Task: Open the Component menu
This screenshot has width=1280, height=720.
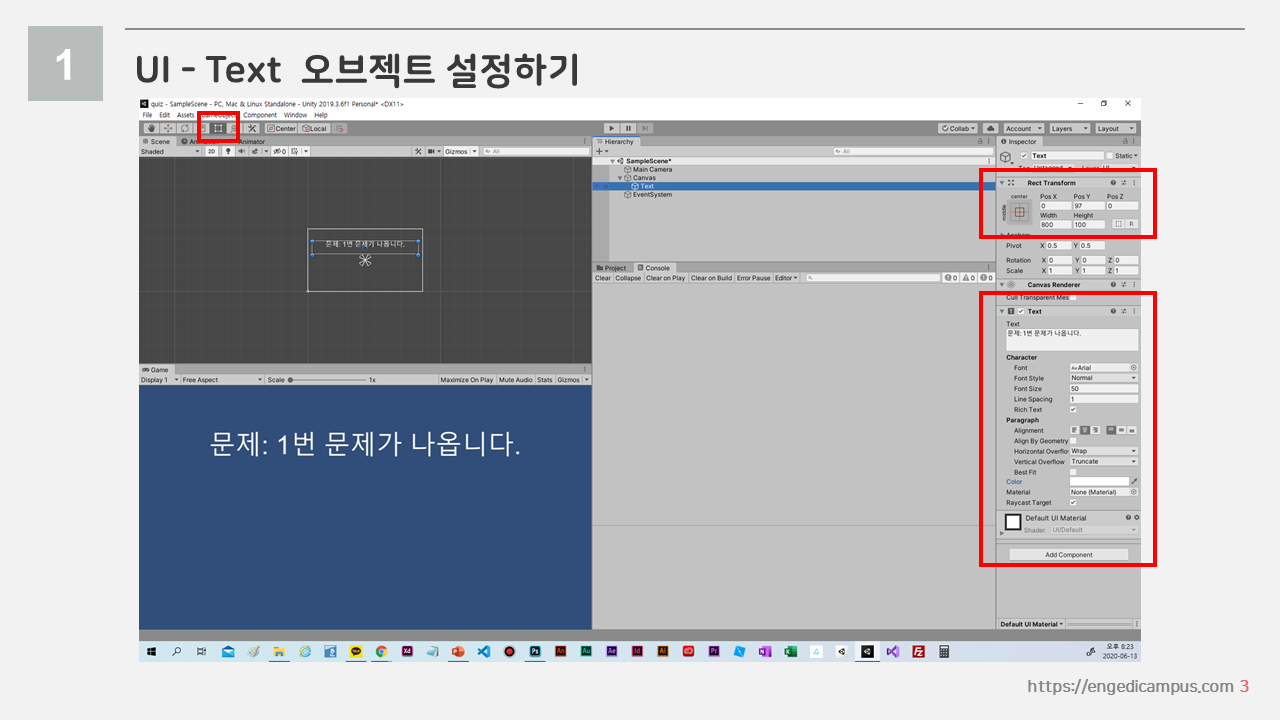Action: pos(260,115)
